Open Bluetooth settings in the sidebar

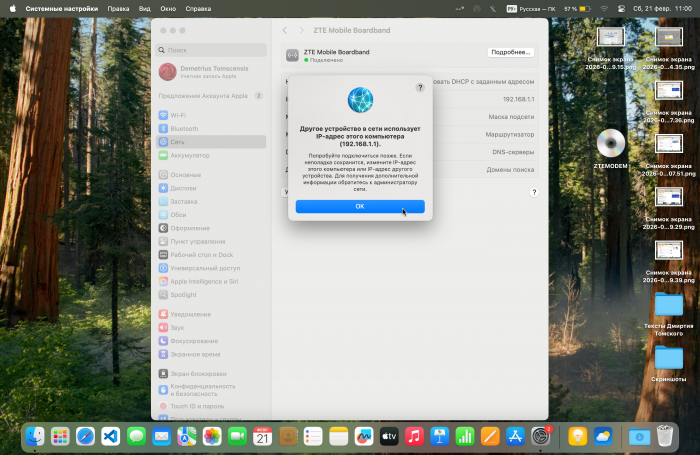pos(184,128)
